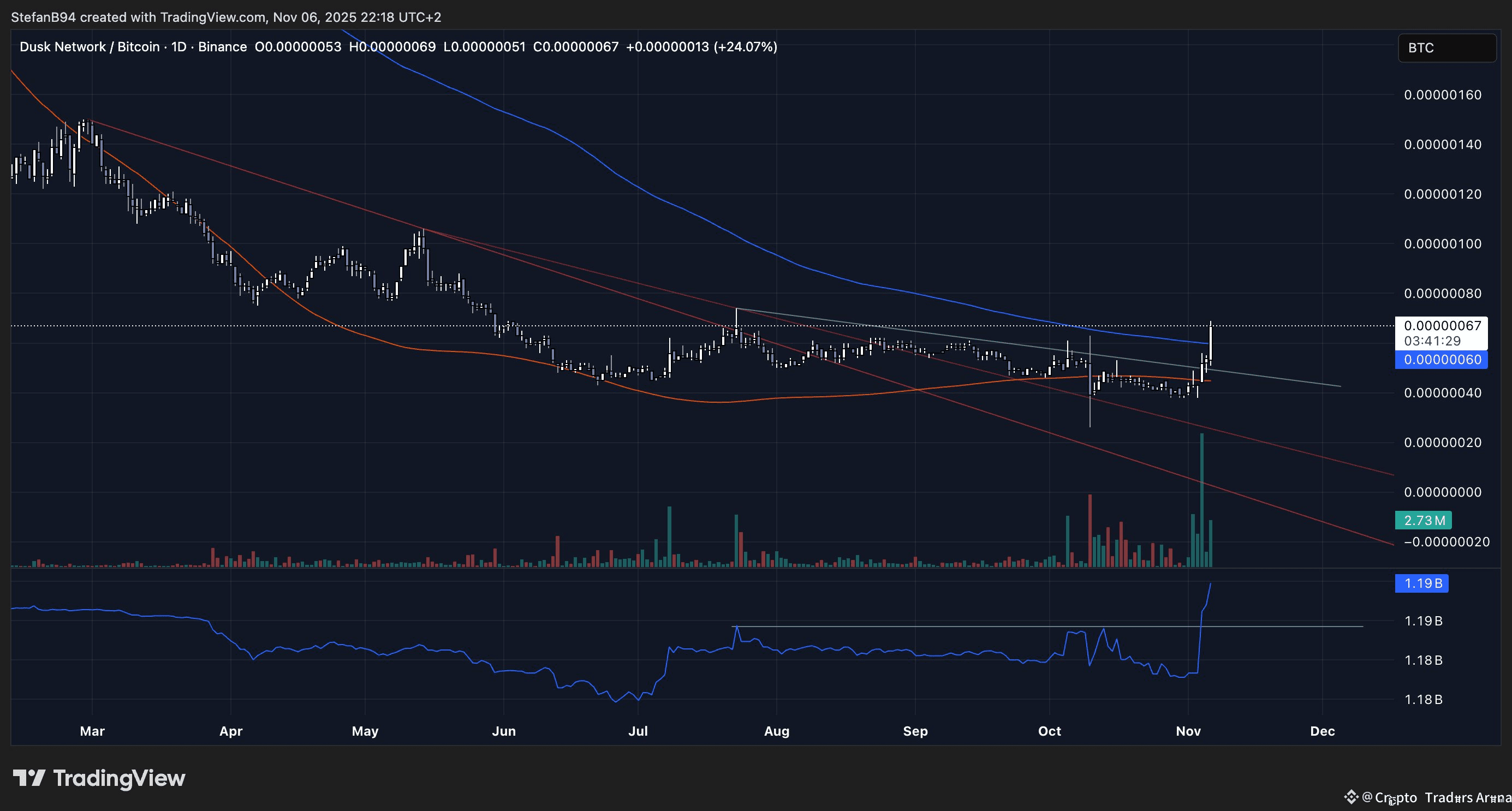Click the Jun label on time axis
This screenshot has height=811, width=1512.
[504, 731]
